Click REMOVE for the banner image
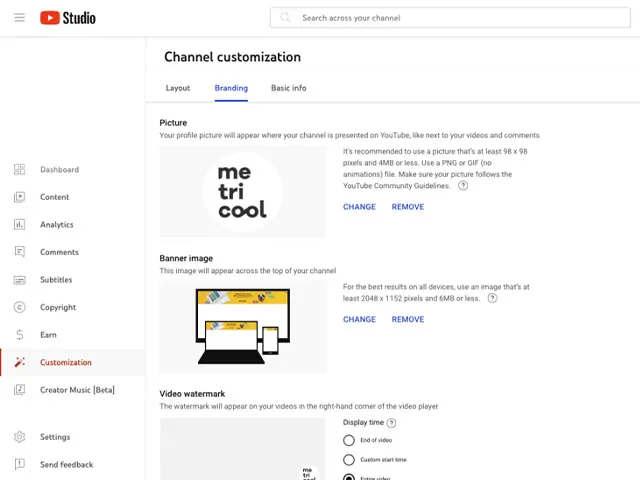Screen dimensions: 640x480 [408, 319]
